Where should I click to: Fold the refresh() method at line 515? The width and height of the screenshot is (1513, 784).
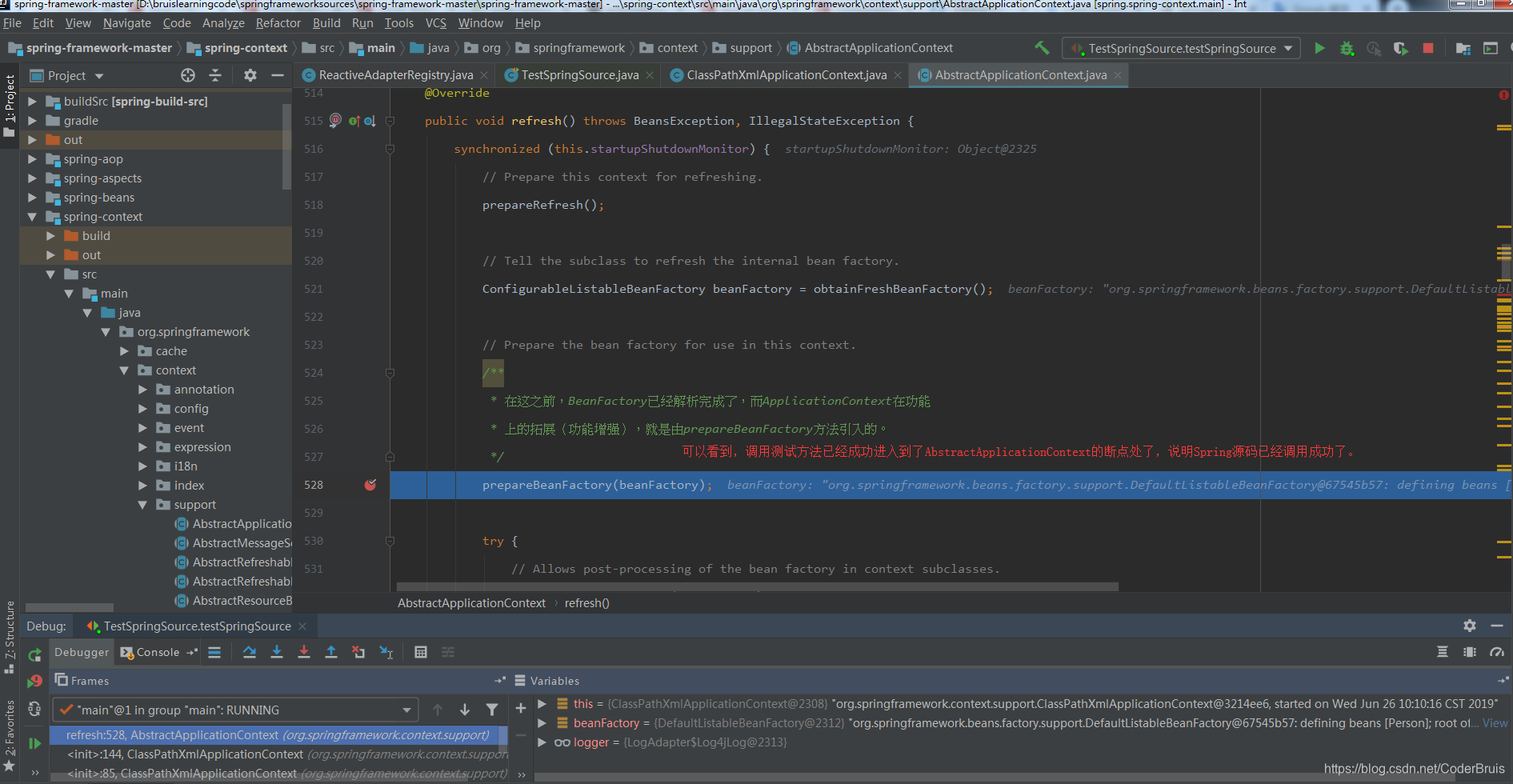click(x=390, y=121)
